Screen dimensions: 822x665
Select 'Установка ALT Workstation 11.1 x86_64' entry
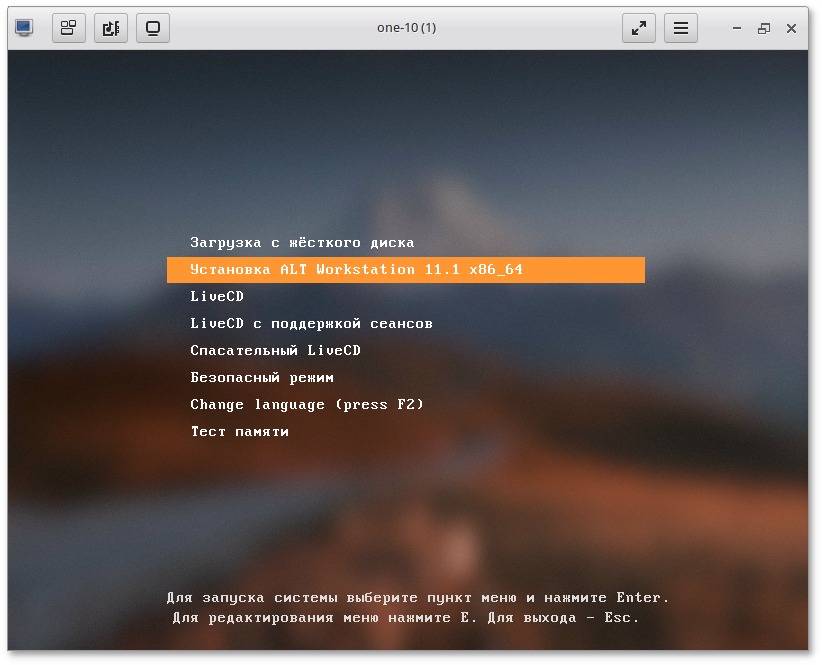tap(356, 270)
